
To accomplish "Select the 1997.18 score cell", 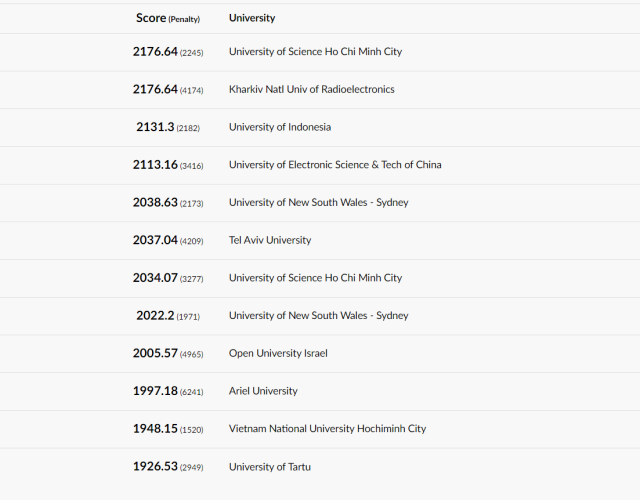I will tap(168, 391).
